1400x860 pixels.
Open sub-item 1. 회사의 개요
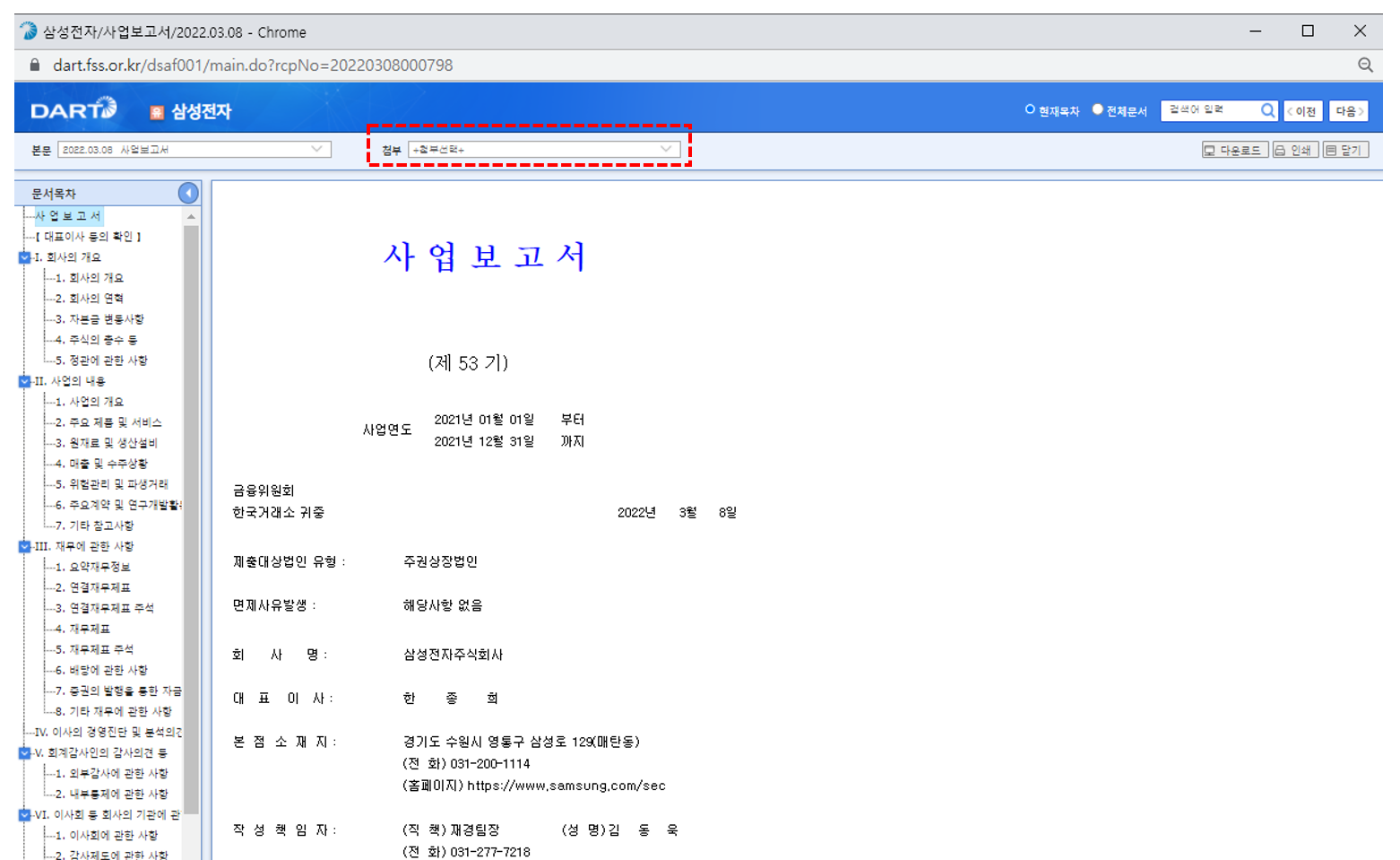[90, 278]
